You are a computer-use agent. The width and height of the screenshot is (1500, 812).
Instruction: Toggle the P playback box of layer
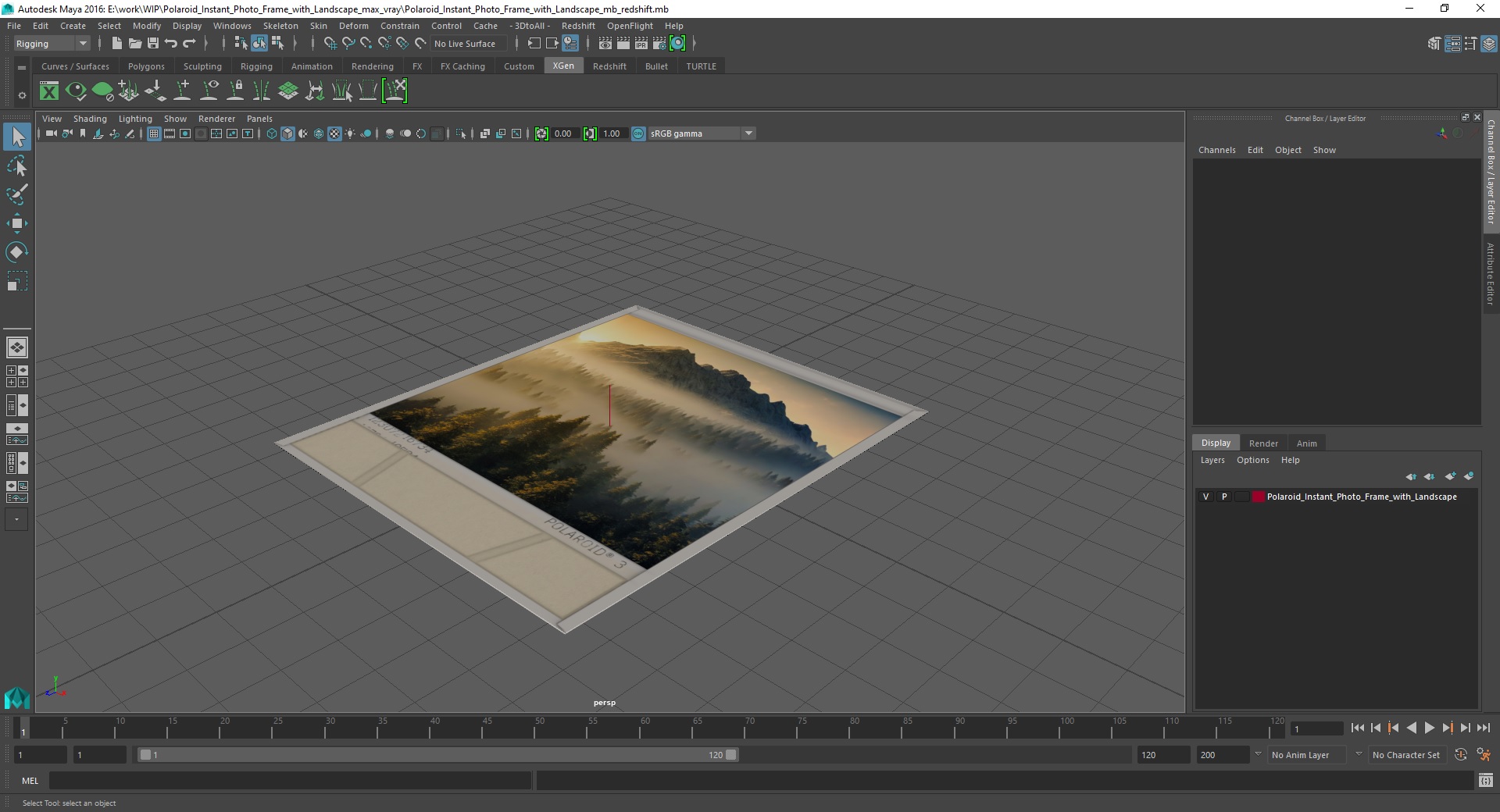[1224, 497]
